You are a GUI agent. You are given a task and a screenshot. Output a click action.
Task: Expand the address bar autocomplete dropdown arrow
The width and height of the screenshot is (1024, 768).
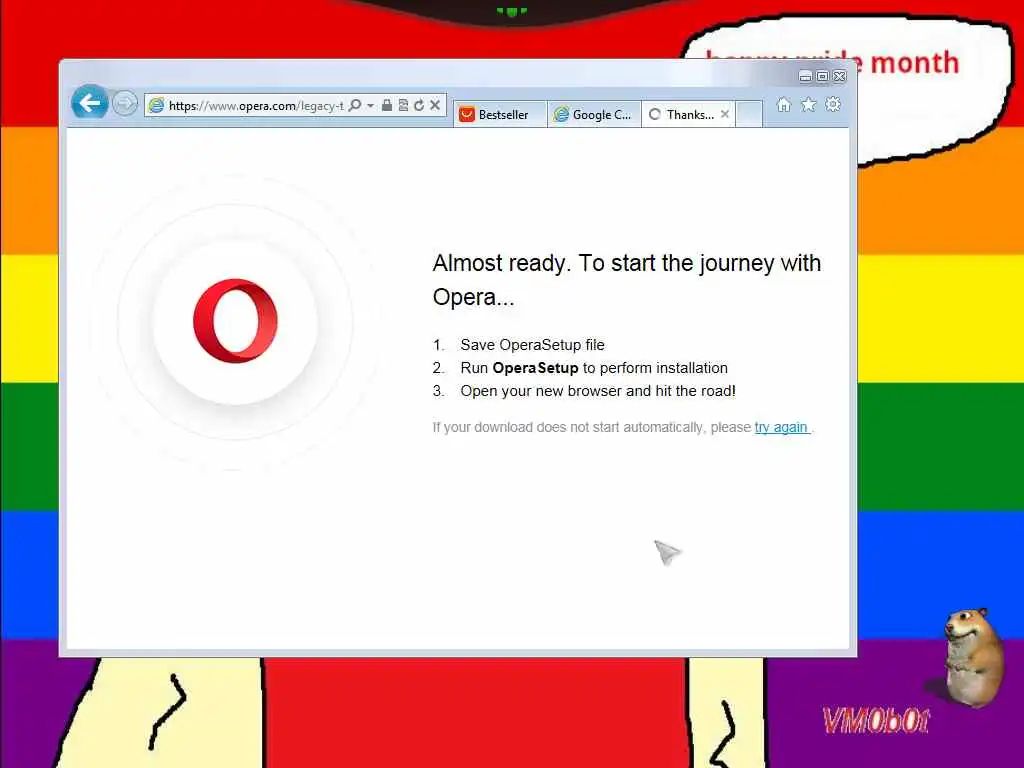tap(370, 105)
